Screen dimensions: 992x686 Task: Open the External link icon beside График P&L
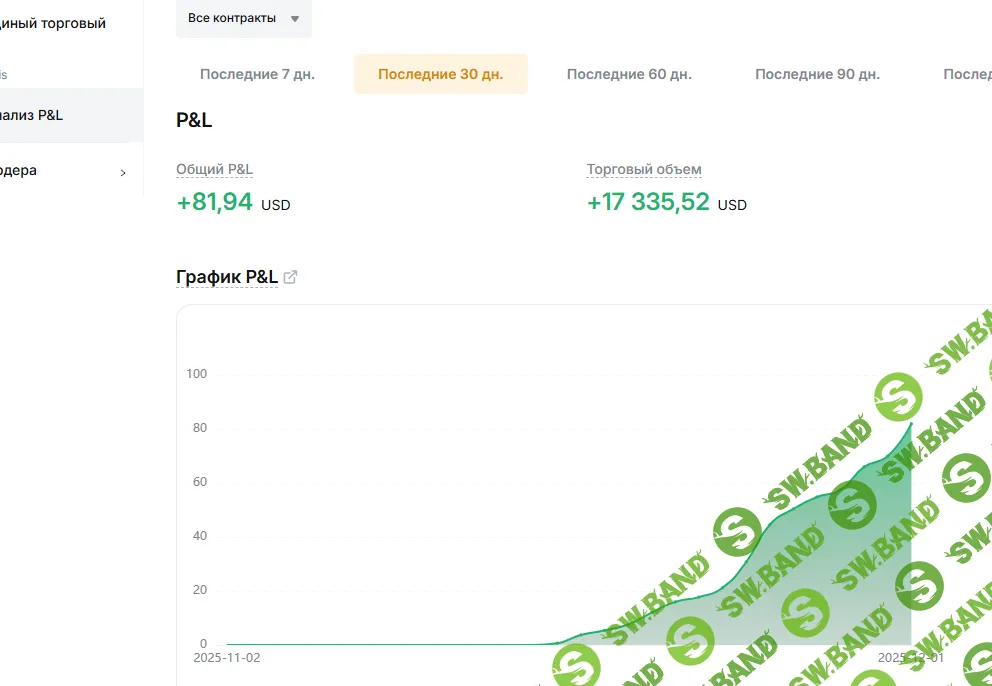point(290,277)
